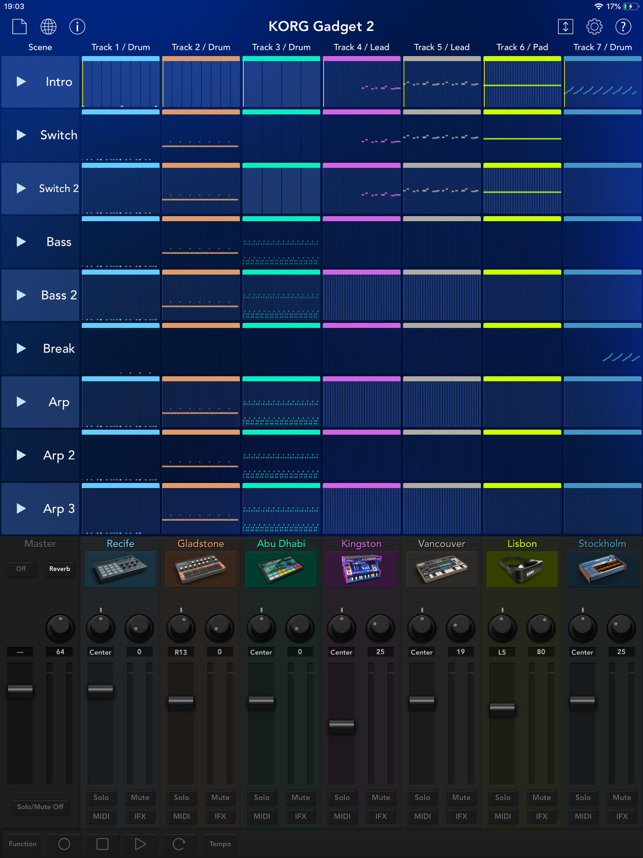The width and height of the screenshot is (643, 858).
Task: Select the Track 6 / Pad header
Action: tap(522, 47)
